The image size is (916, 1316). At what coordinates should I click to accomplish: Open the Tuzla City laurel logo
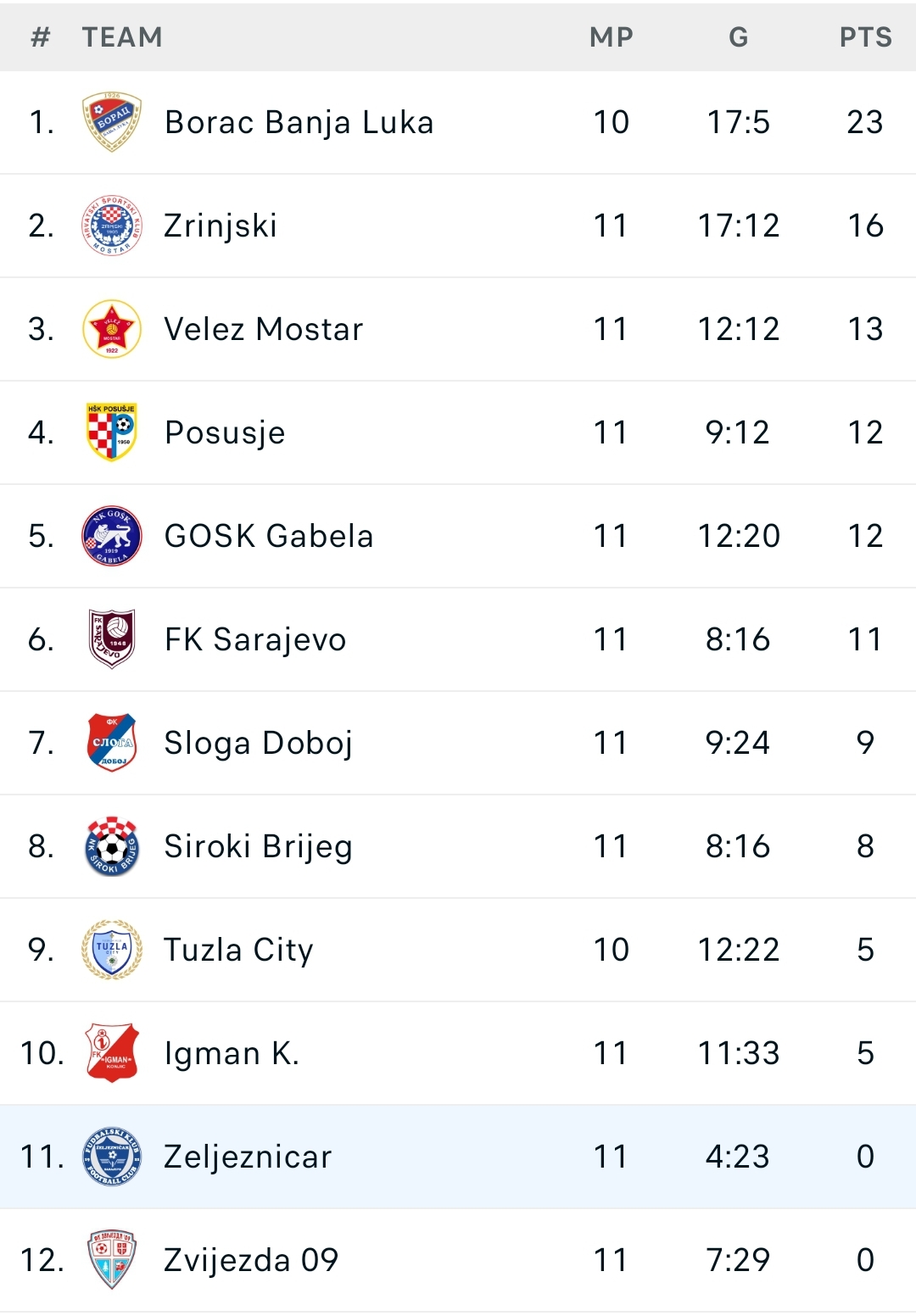pyautogui.click(x=112, y=950)
